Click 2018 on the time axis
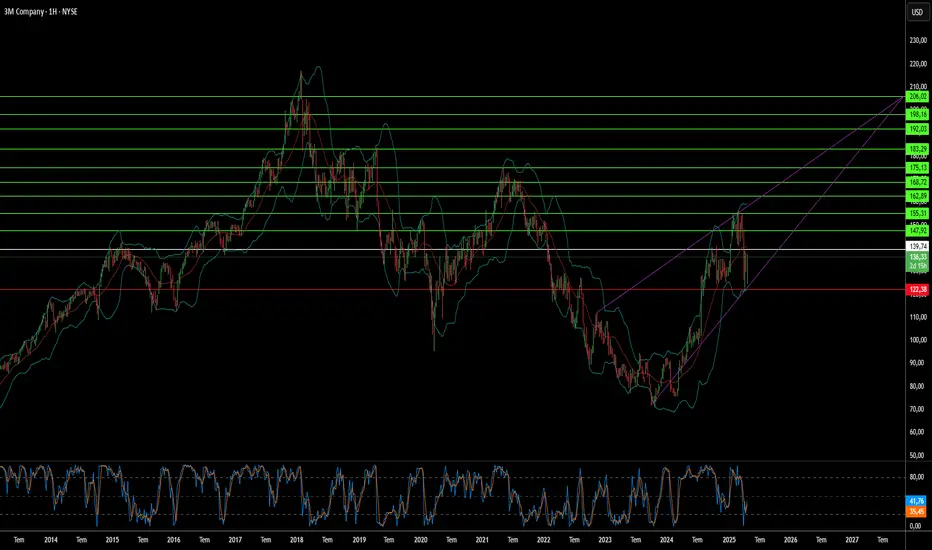Image resolution: width=932 pixels, height=550 pixels. point(297,538)
